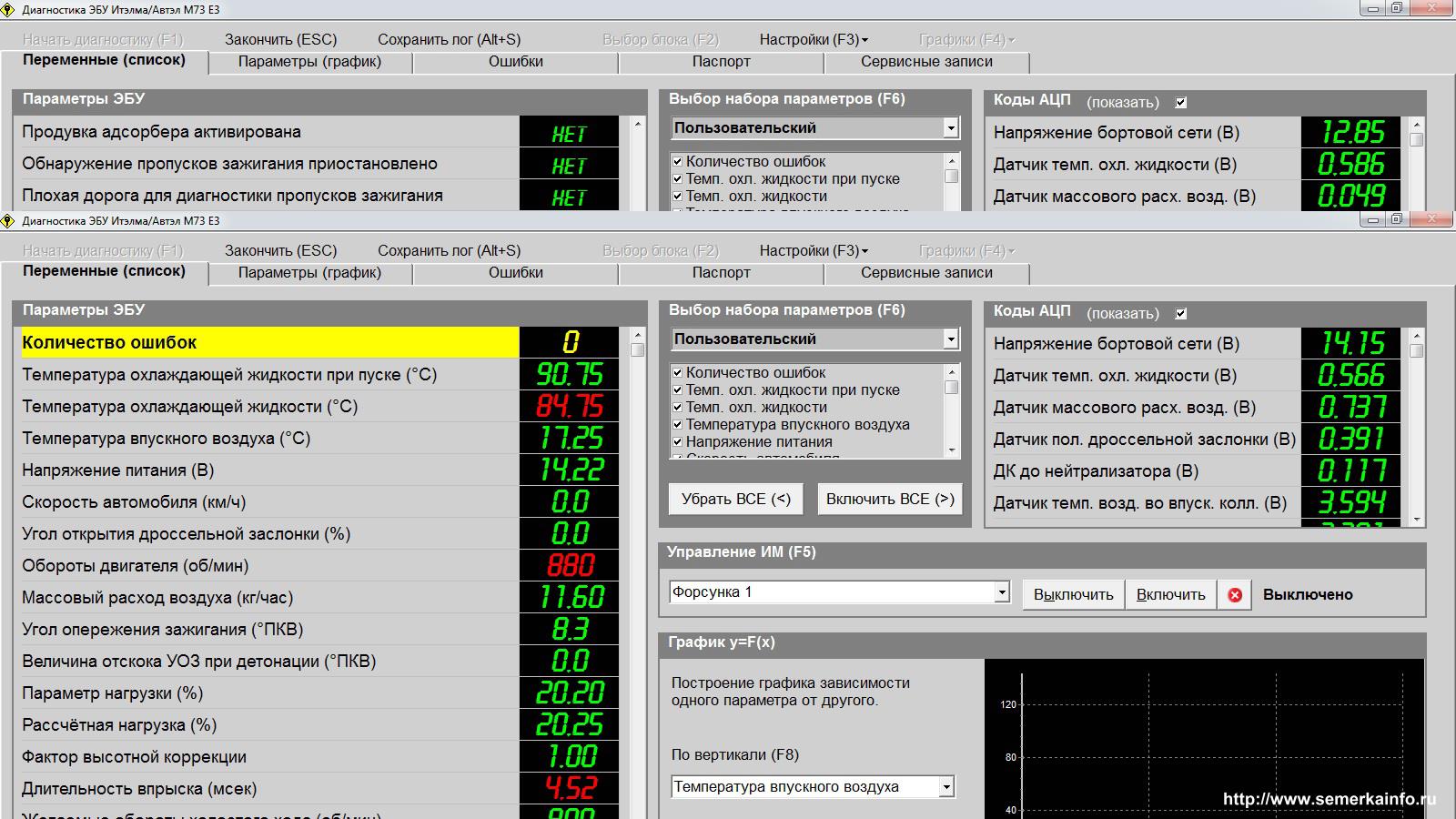The width and height of the screenshot is (1456, 819).
Task: Click the app icon in upper window title bar
Action: point(8,10)
